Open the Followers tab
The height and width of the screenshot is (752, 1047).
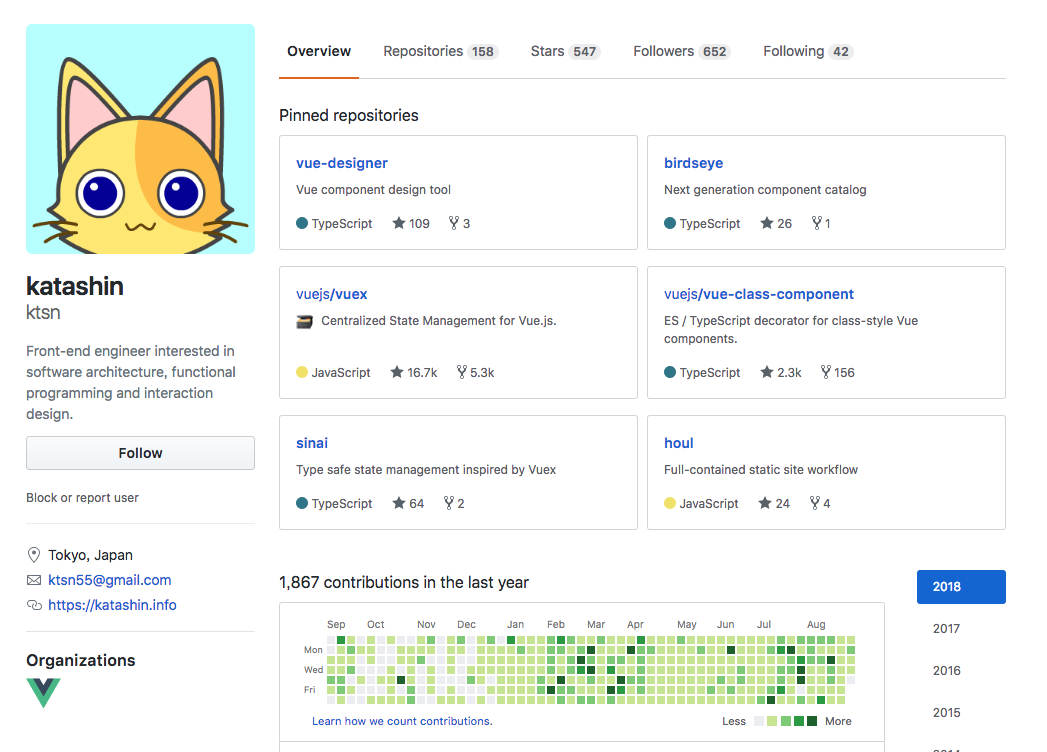(681, 51)
